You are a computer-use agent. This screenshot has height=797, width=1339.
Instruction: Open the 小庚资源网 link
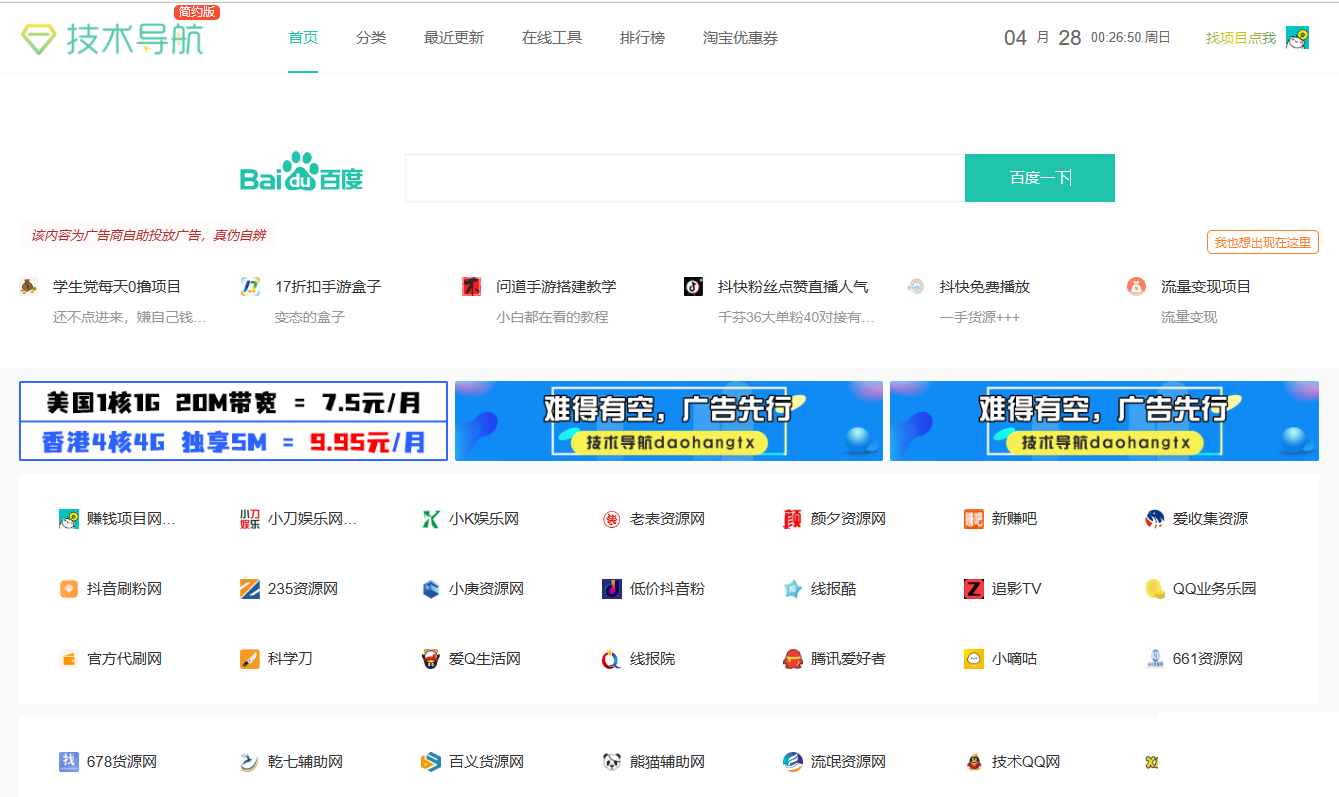486,589
